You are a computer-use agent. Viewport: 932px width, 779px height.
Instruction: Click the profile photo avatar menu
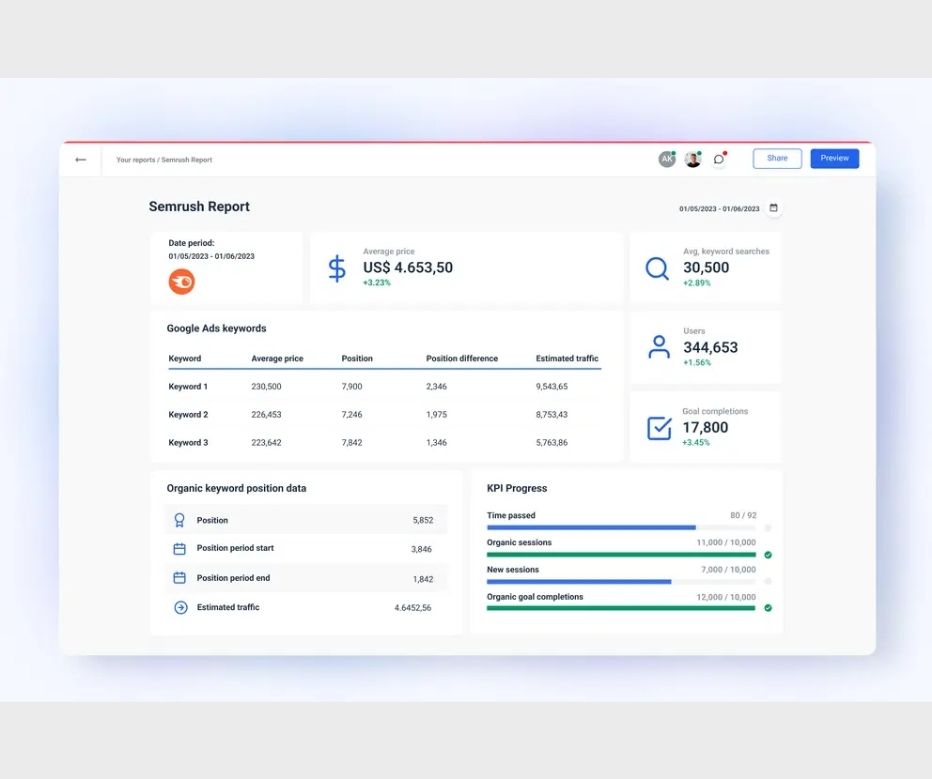click(692, 158)
